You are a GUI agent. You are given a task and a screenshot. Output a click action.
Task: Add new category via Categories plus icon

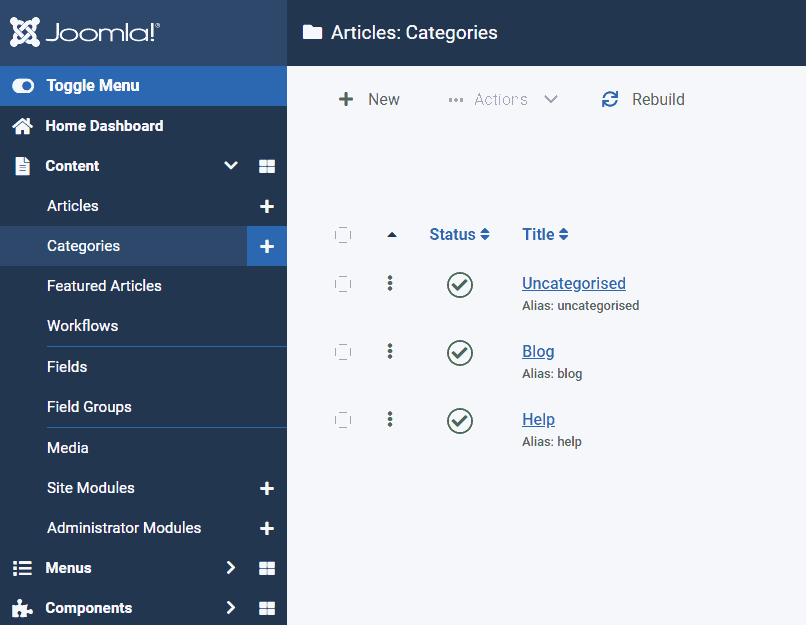[266, 246]
